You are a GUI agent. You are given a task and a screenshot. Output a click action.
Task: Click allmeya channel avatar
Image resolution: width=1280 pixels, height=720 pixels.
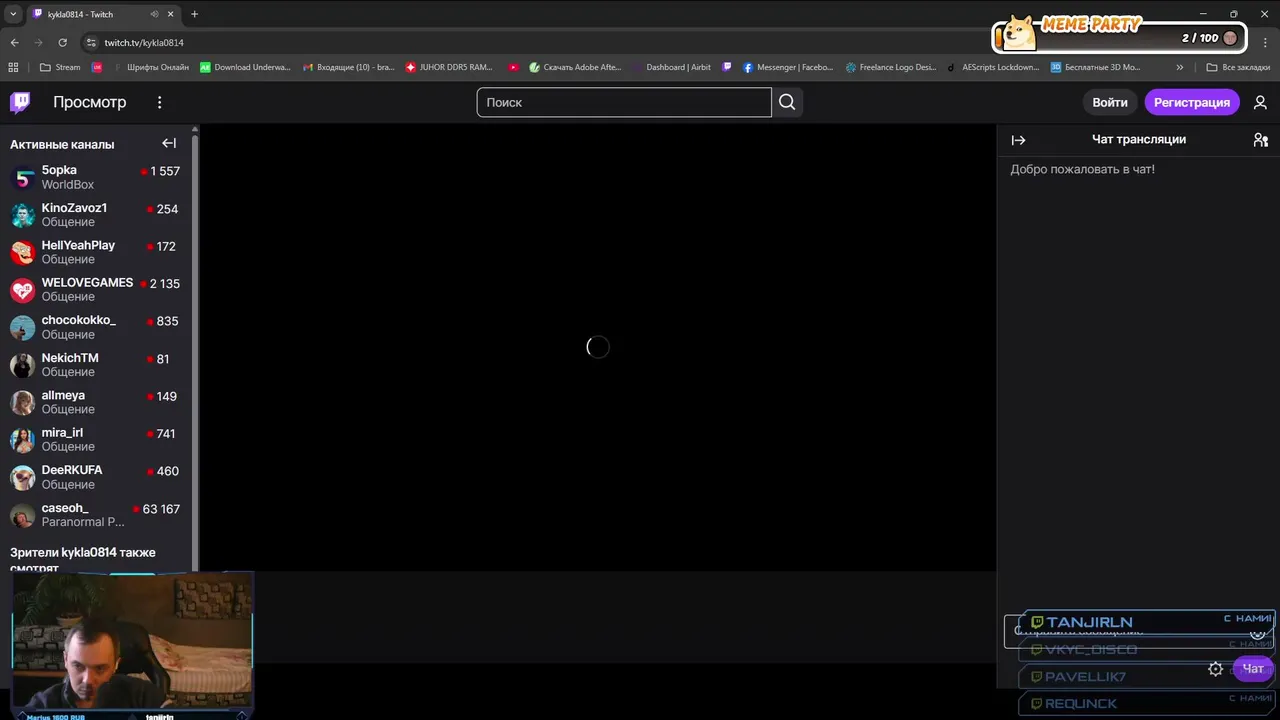pos(23,403)
